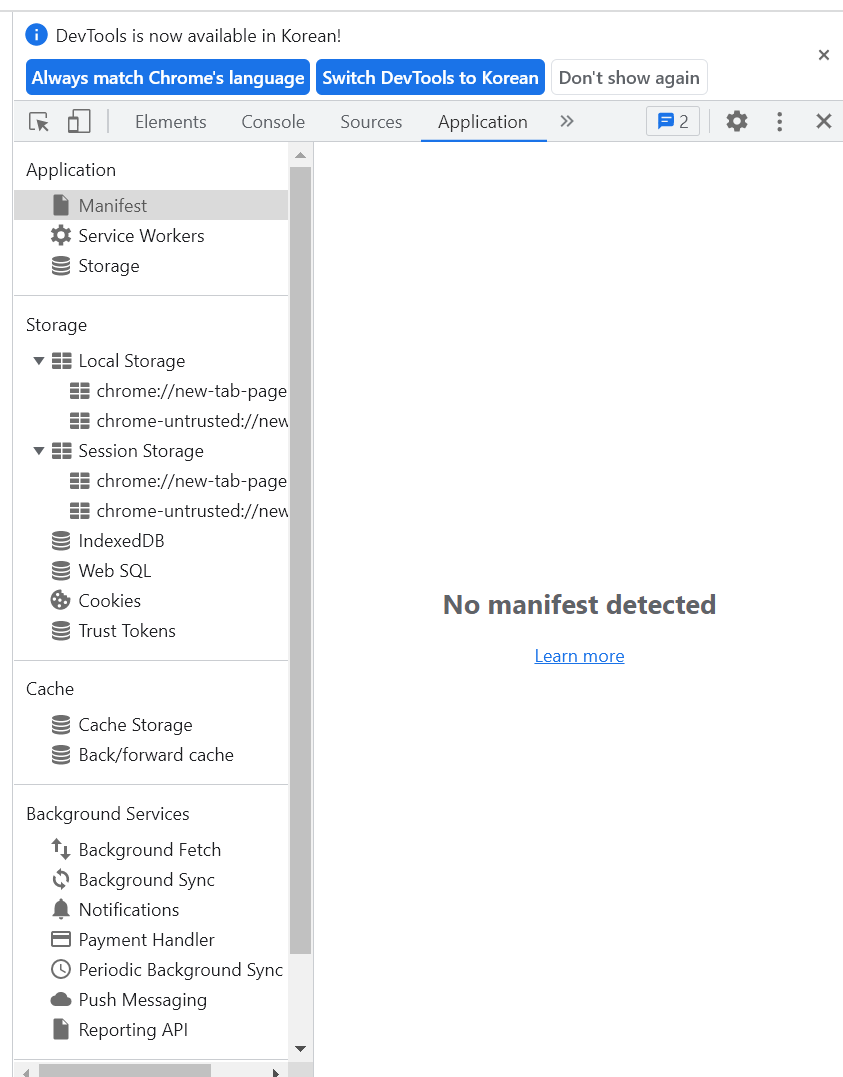Select the Manifest item
The image size is (843, 1077).
[151, 205]
